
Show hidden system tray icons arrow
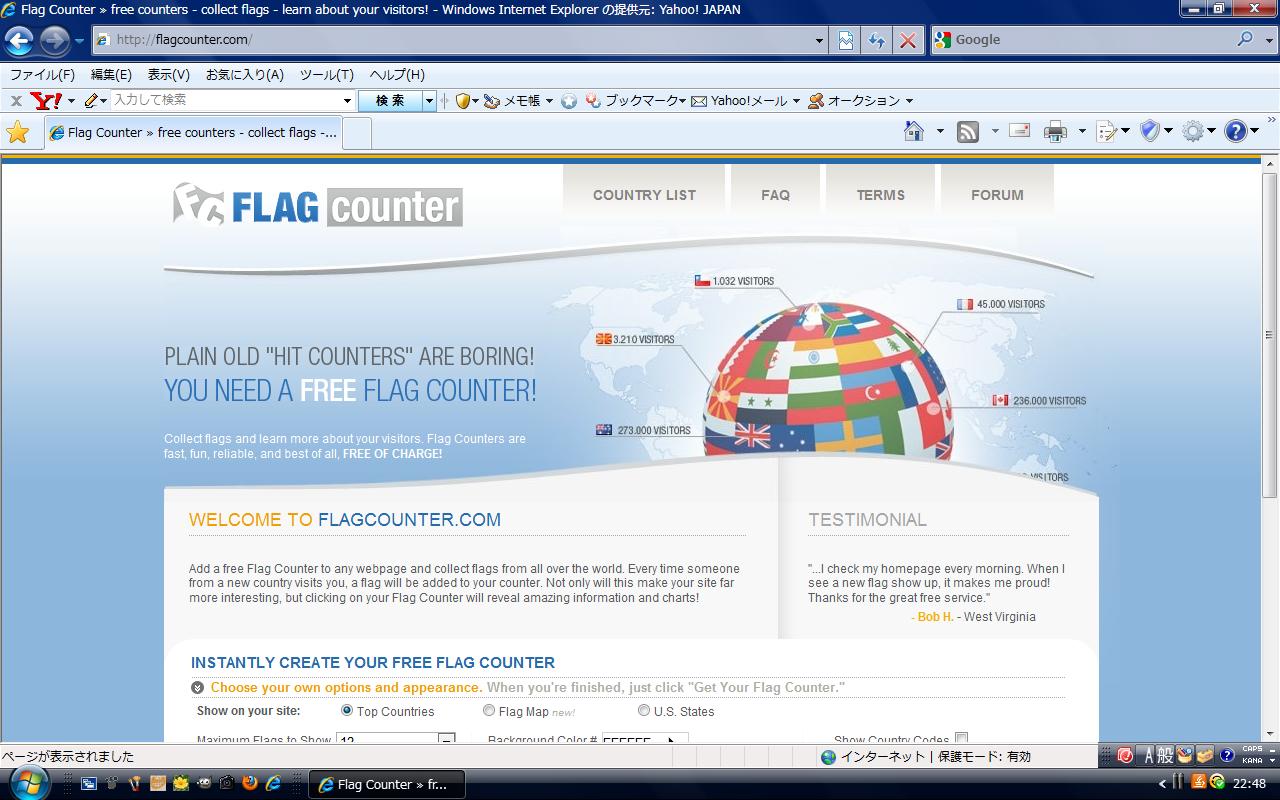point(1162,784)
